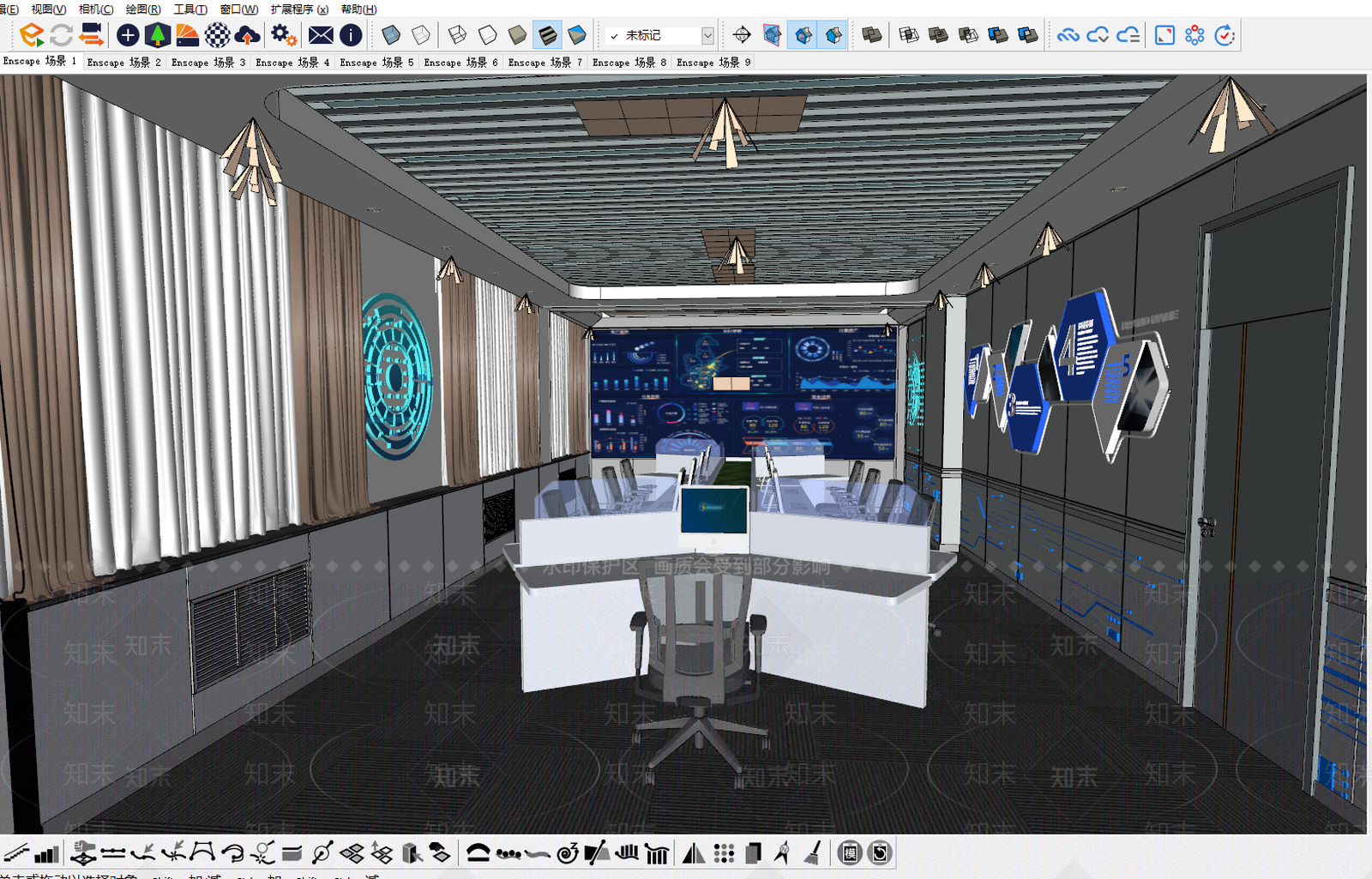The image size is (1372, 879).
Task: Switch to monochrome face style
Action: click(x=577, y=35)
